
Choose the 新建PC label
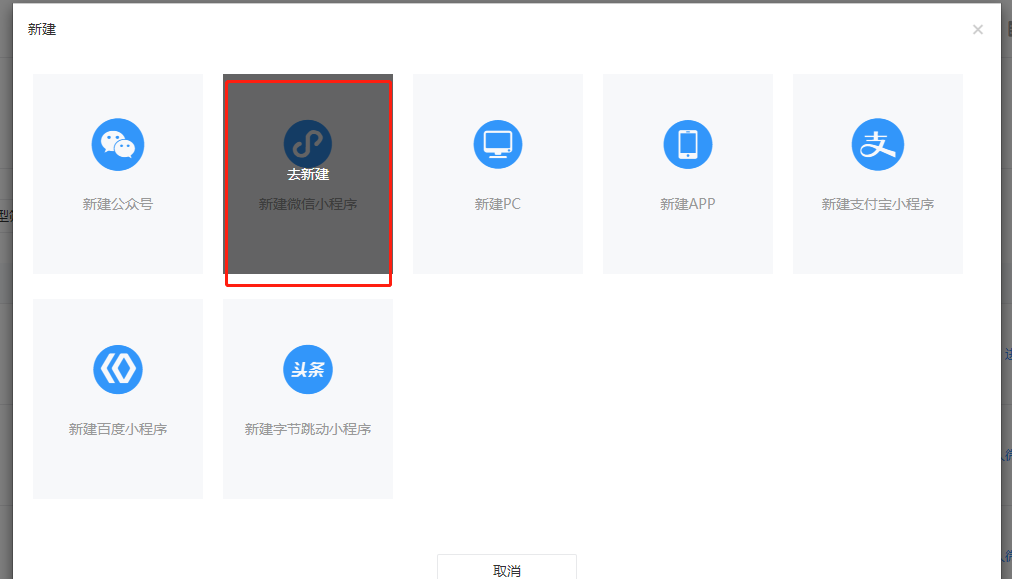click(498, 204)
